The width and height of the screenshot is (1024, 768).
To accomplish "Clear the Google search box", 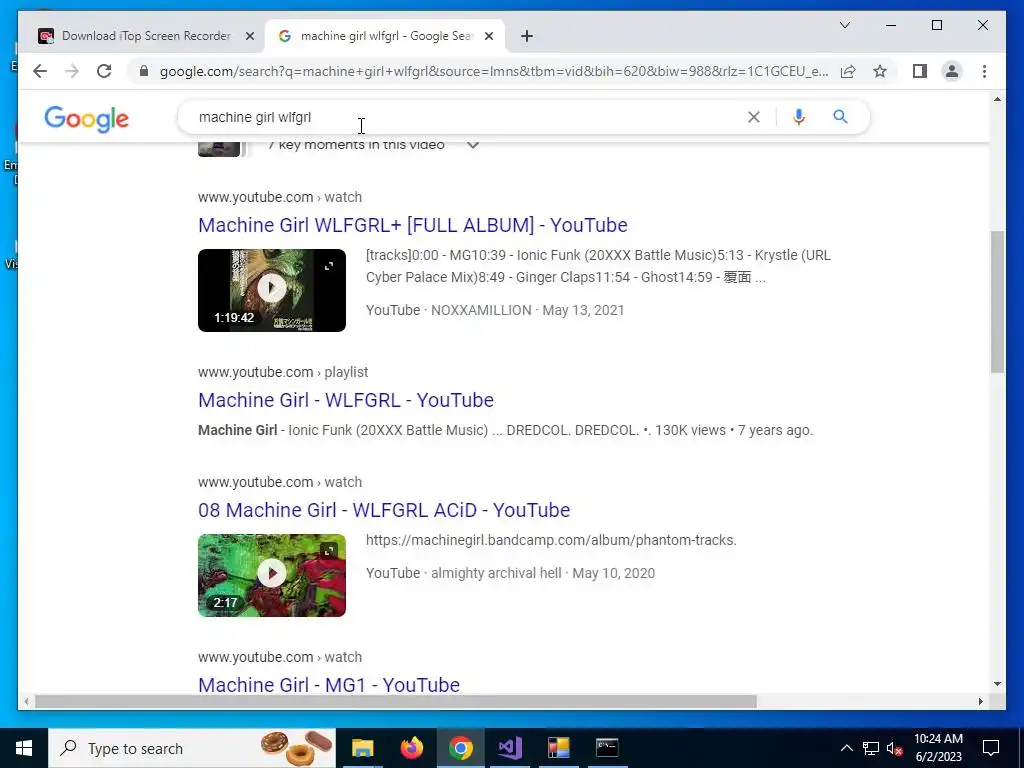I will pos(754,117).
